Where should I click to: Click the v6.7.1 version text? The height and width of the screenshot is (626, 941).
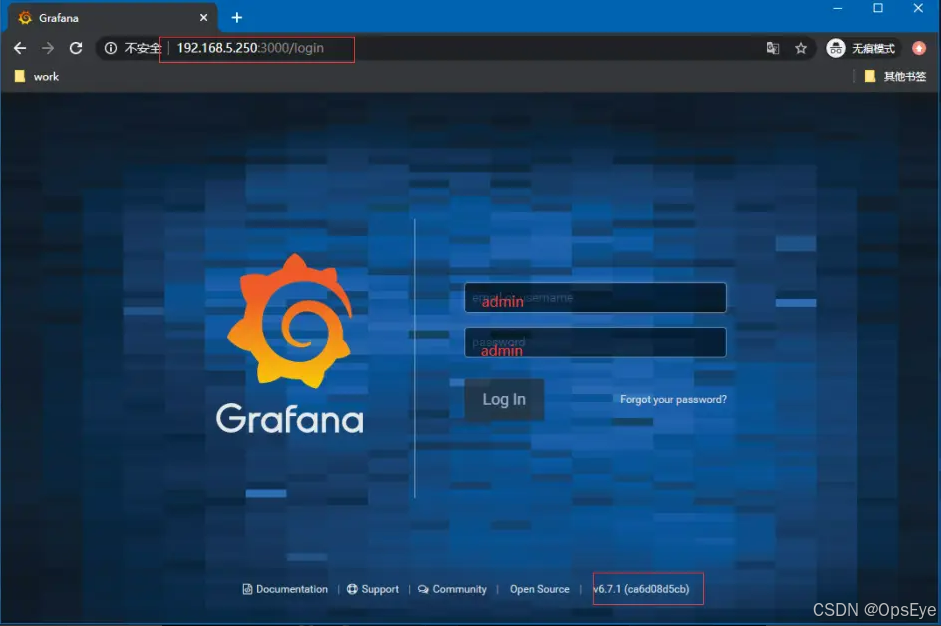[x=641, y=589]
